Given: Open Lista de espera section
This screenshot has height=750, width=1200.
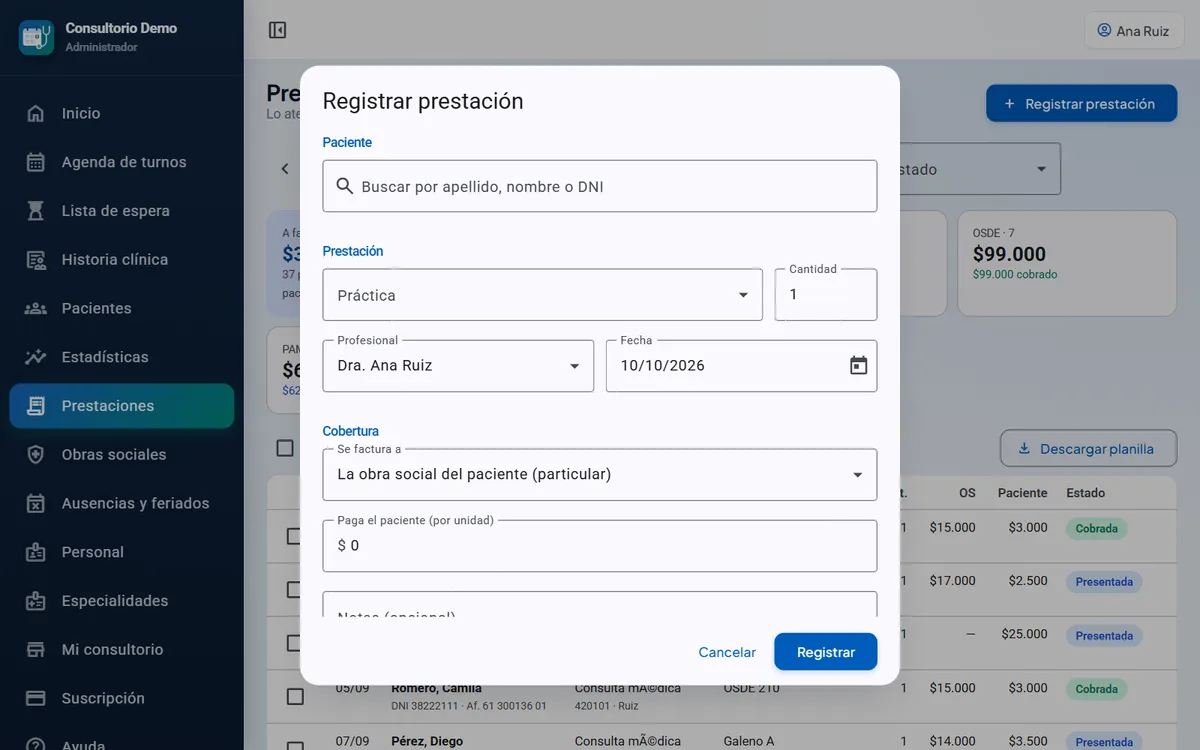Looking at the screenshot, I should point(122,211).
